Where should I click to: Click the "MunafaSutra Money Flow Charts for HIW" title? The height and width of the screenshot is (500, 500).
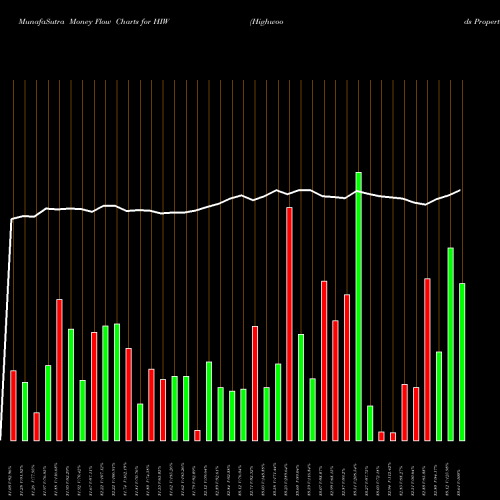94,22
